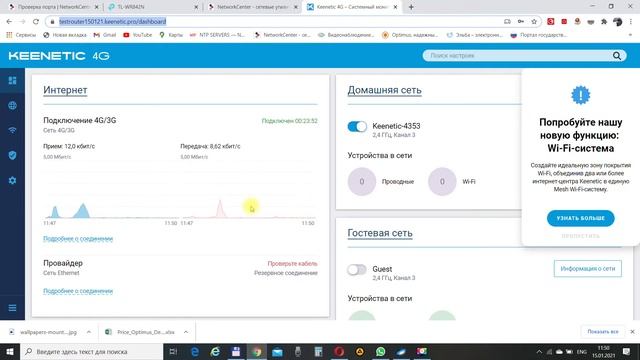
Task: Open Информация о сети for Guest
Action: 588,269
